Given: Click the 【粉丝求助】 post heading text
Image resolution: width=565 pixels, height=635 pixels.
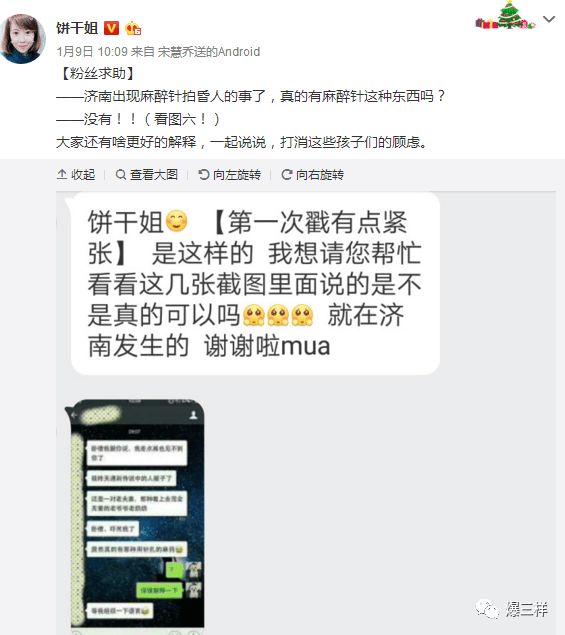Looking at the screenshot, I should (97, 73).
